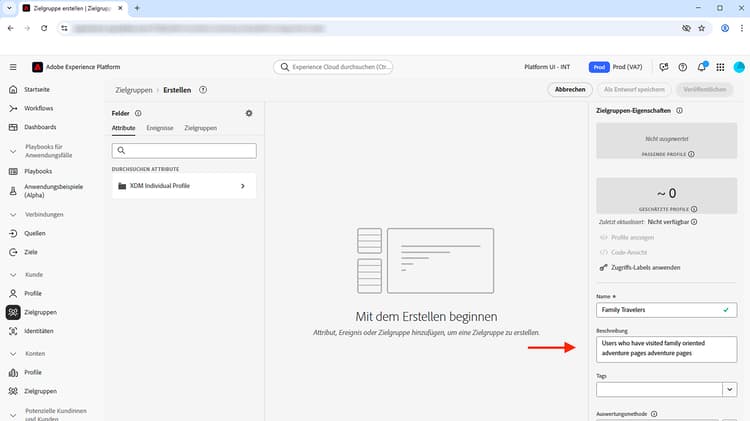
Task: Open Profile under the Kunde section
Action: [33, 293]
